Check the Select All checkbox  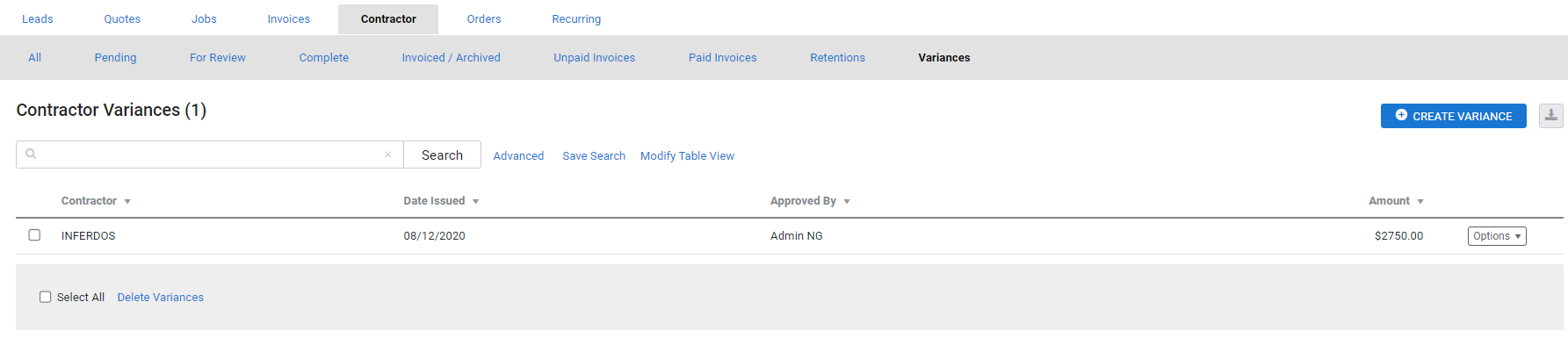[46, 297]
